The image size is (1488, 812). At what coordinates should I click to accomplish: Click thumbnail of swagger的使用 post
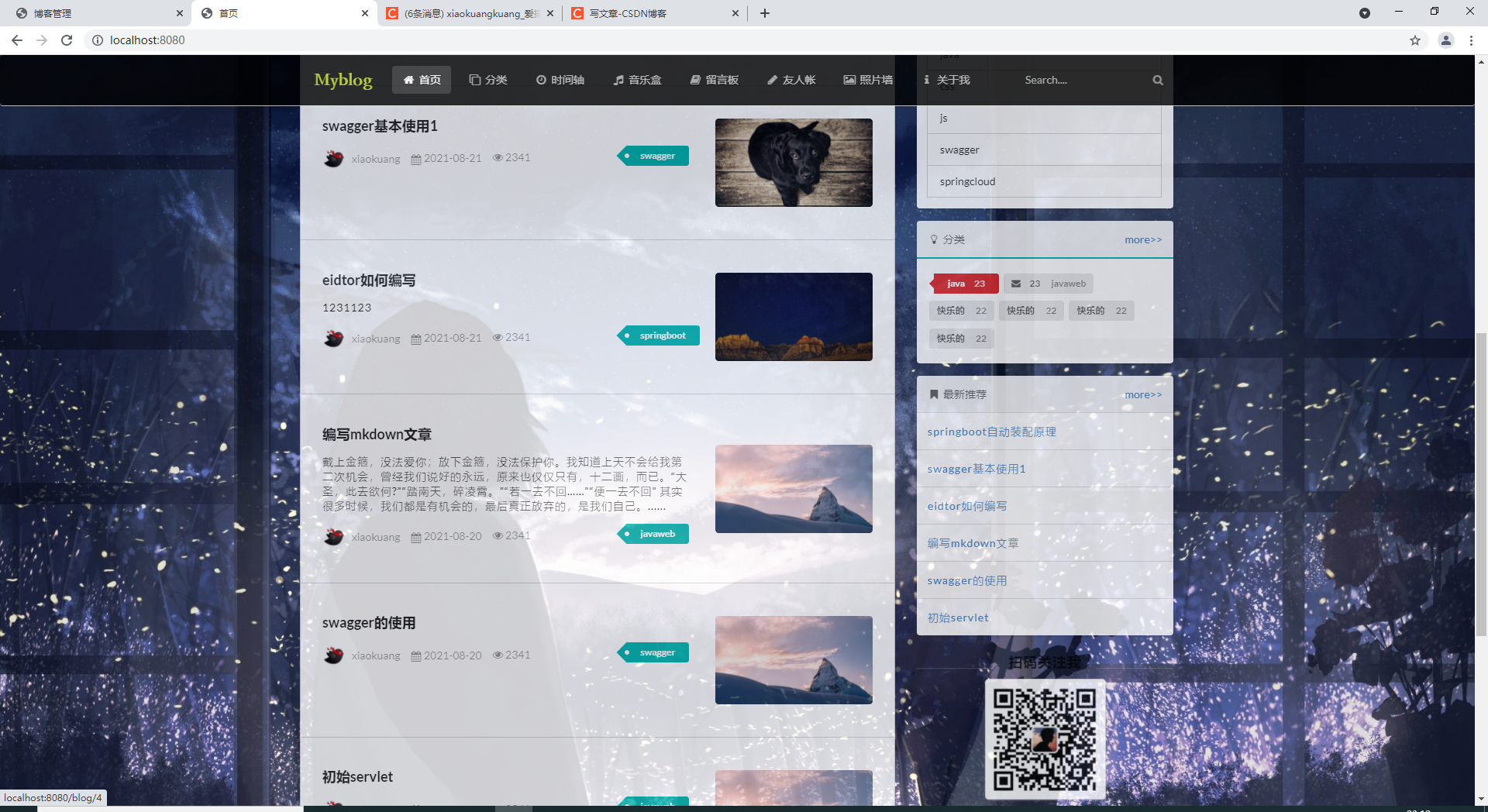click(794, 660)
